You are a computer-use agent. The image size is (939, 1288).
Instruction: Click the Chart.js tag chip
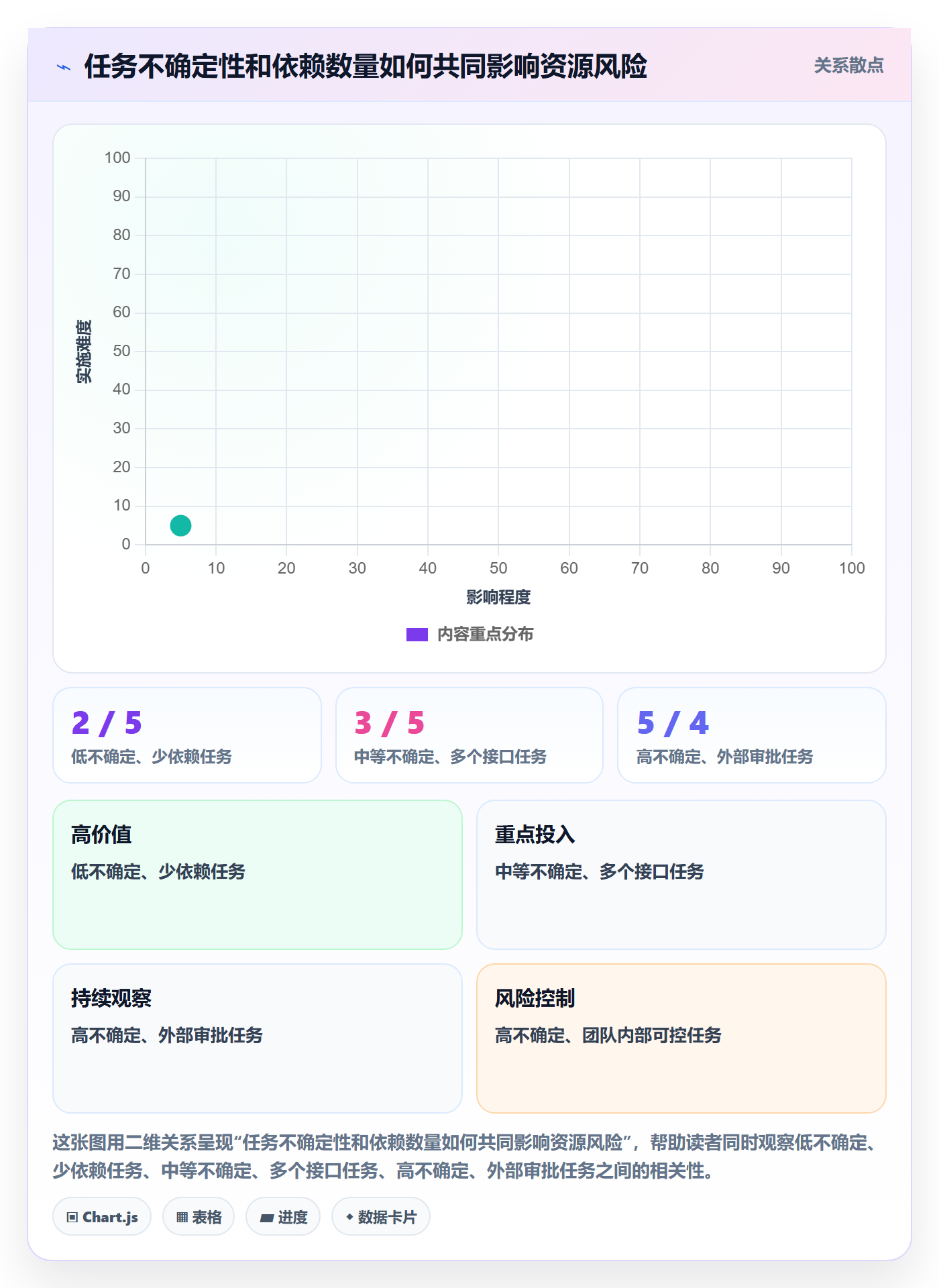click(x=102, y=1217)
